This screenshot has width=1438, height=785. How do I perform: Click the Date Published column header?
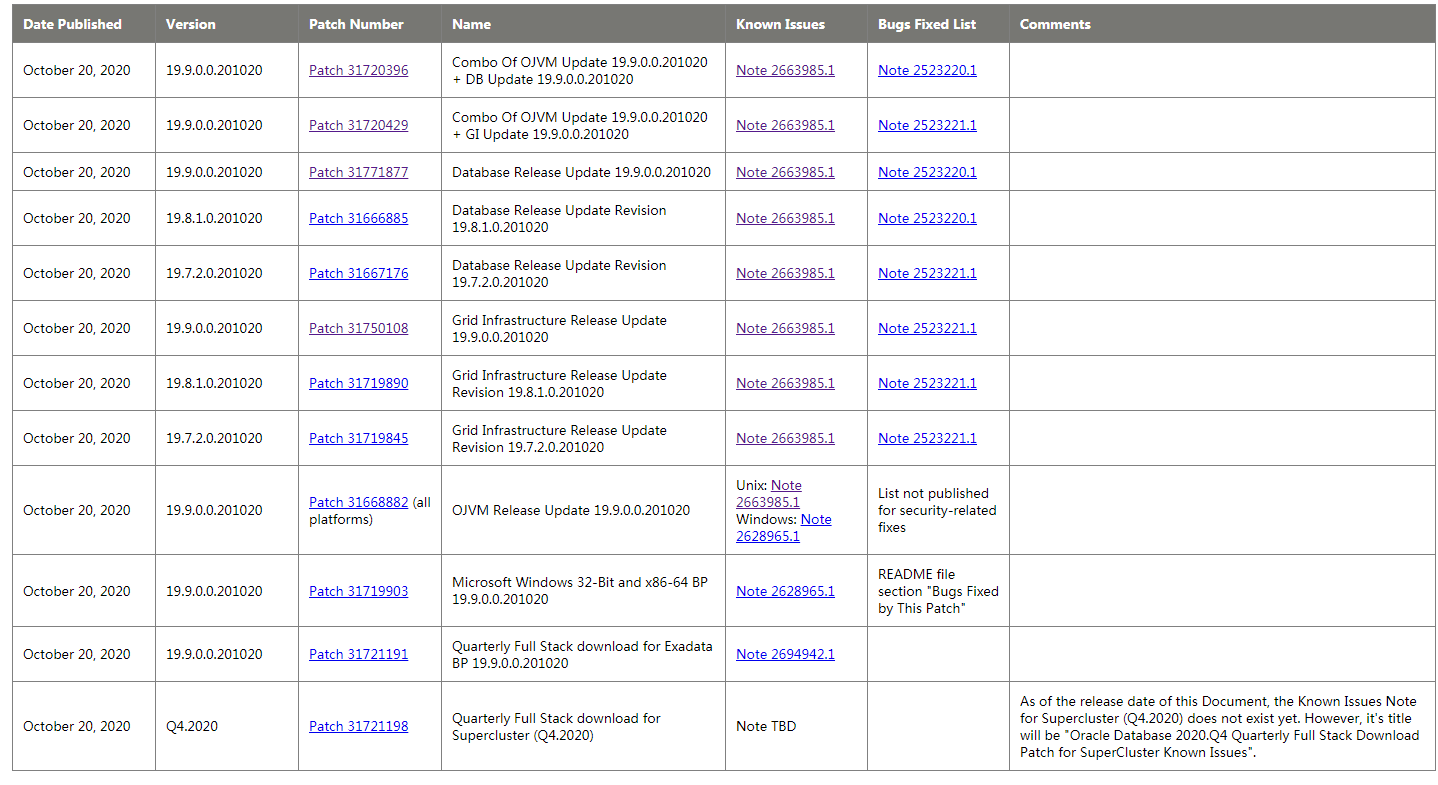[x=72, y=24]
